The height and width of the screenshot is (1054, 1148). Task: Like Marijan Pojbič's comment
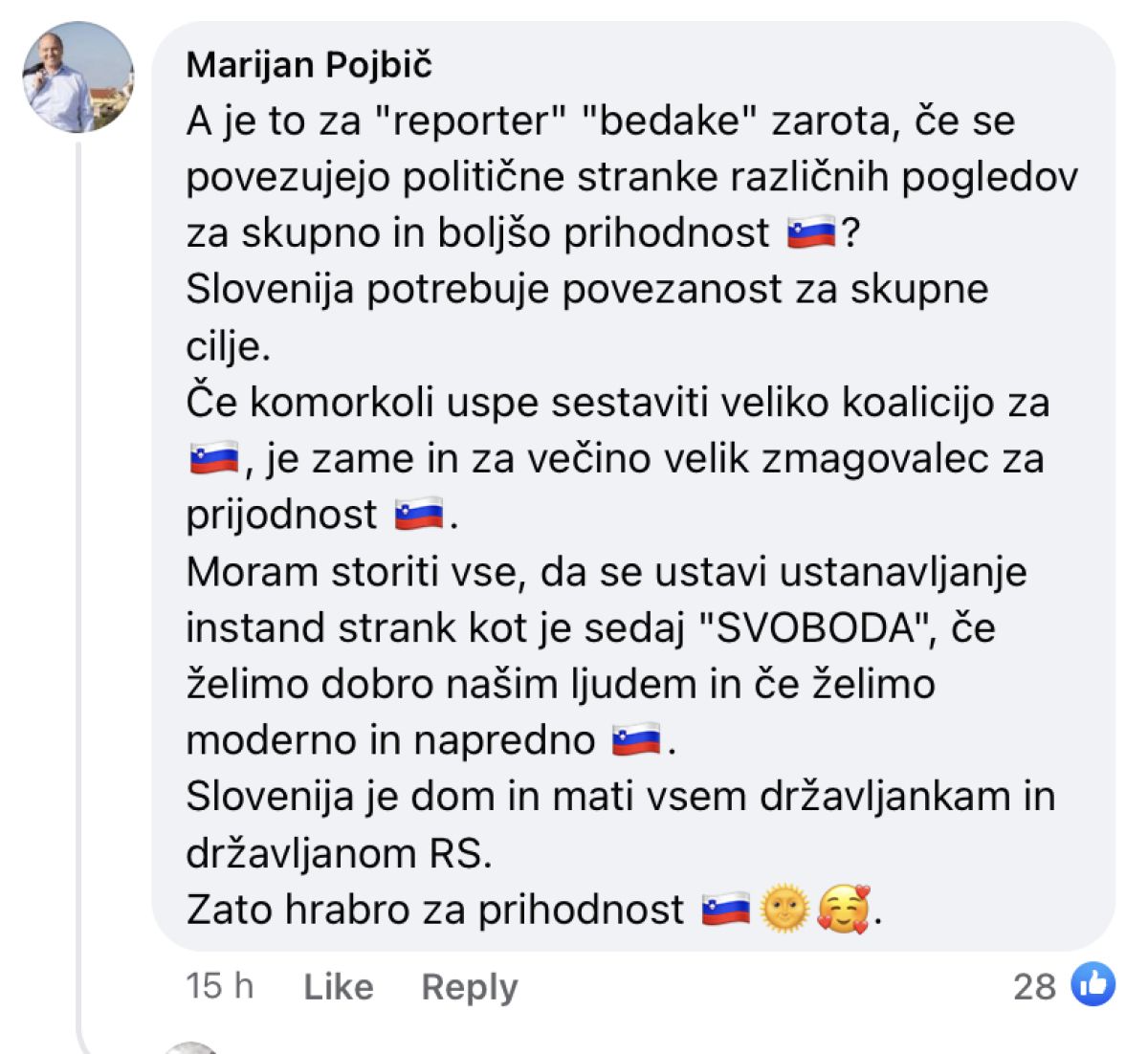point(338,986)
